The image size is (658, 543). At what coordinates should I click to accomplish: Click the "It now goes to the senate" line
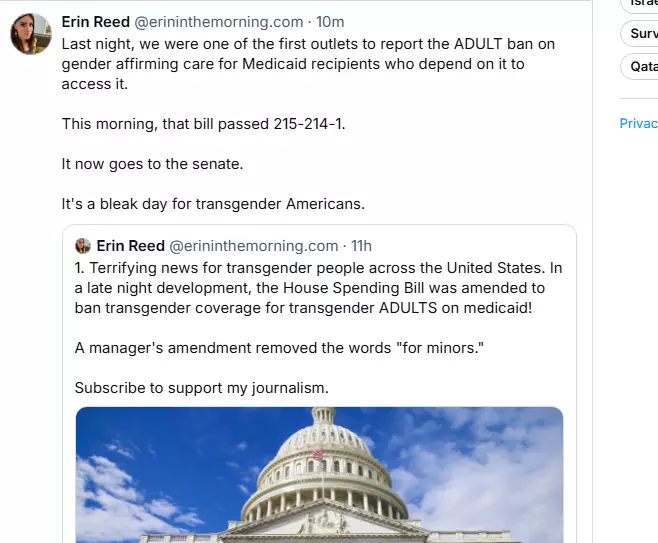(152, 164)
